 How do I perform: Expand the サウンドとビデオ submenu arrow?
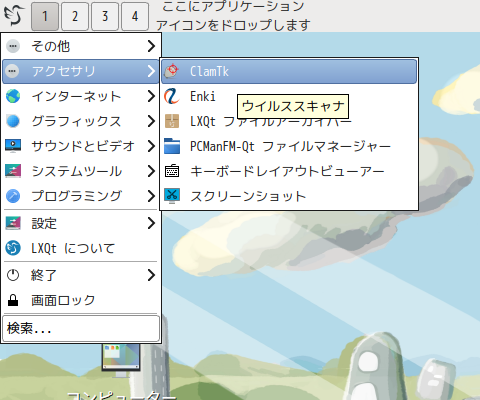click(151, 146)
